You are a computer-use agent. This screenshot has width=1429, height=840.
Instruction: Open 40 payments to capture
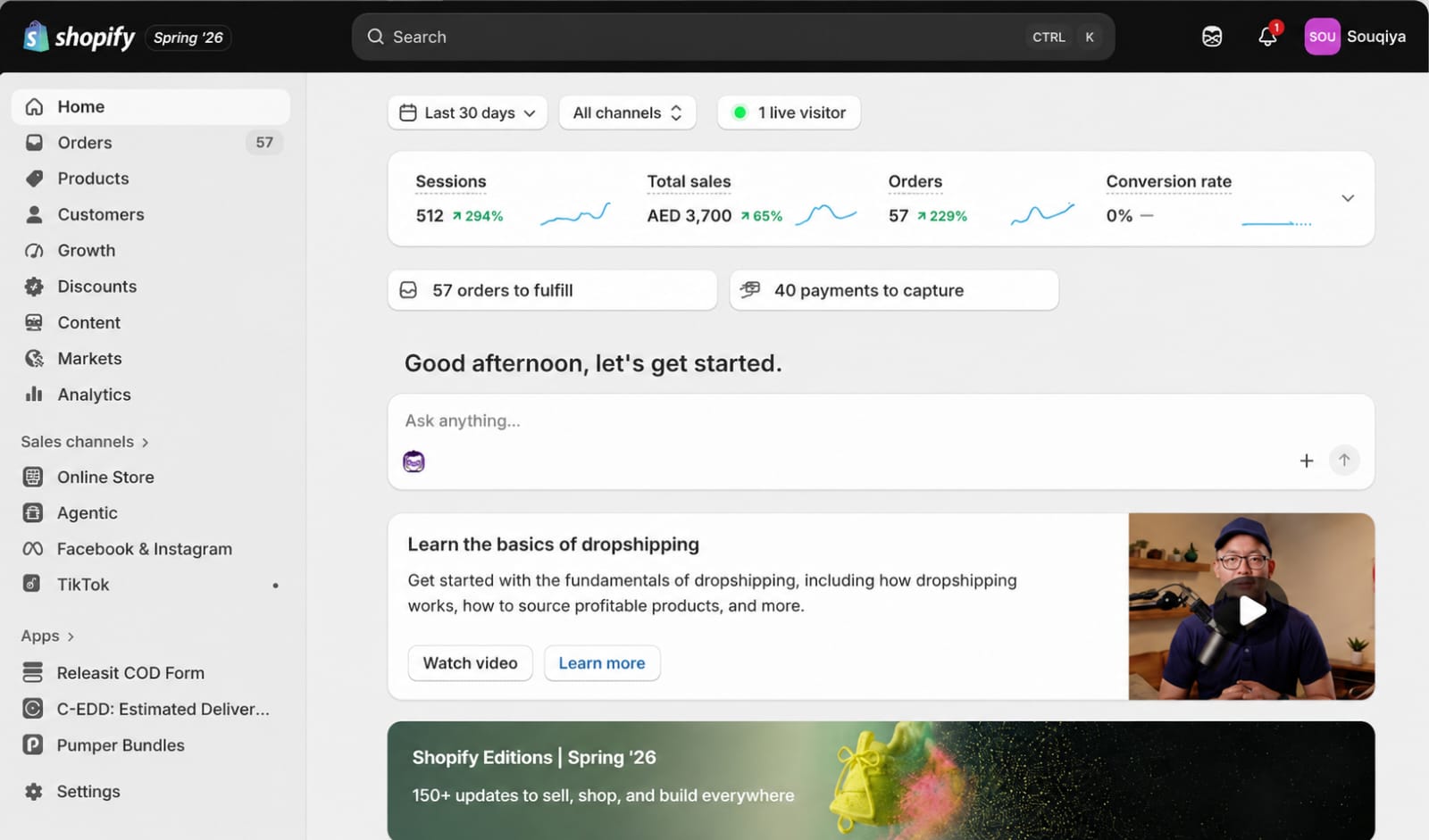pos(894,290)
